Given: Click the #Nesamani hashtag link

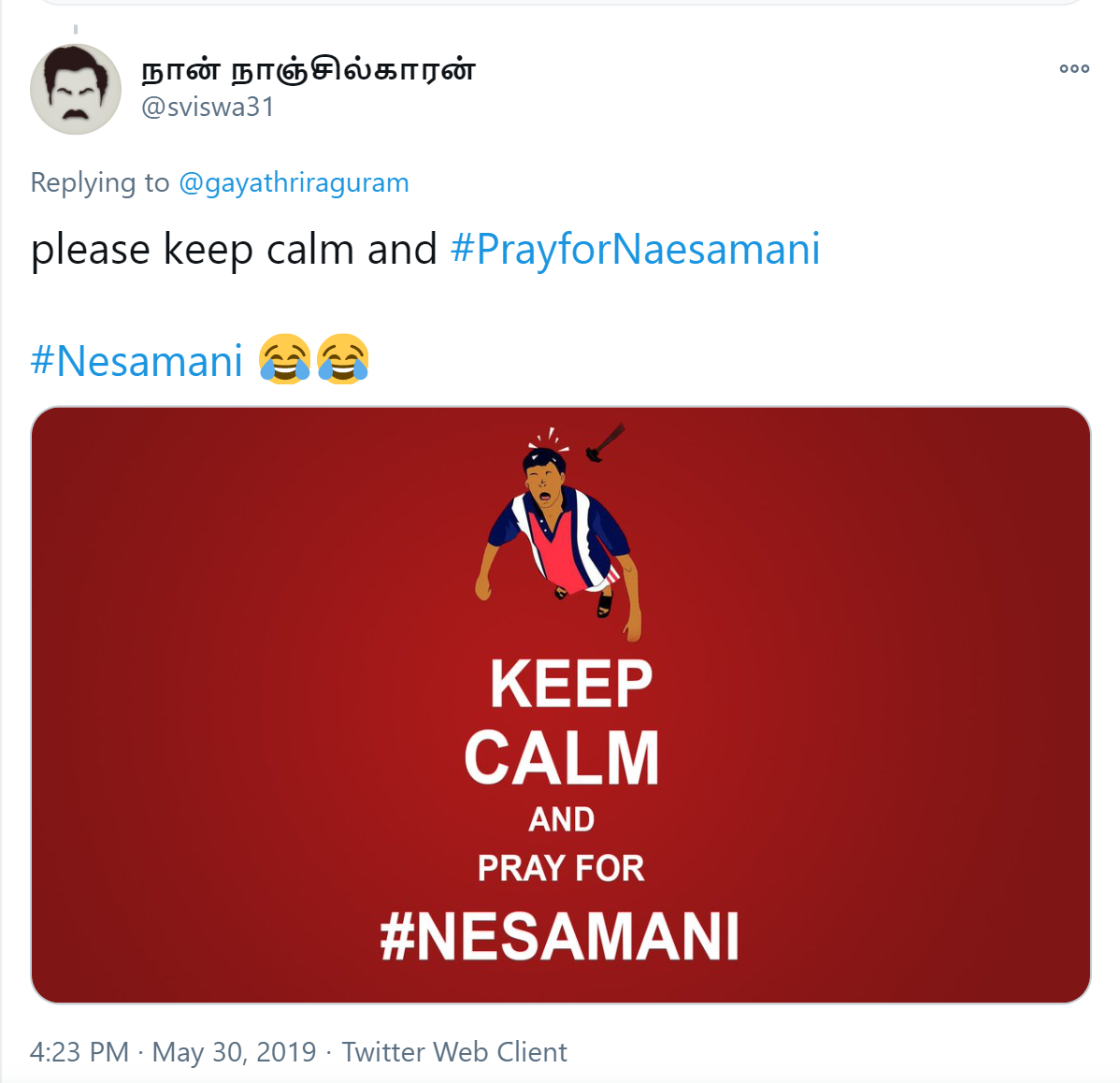Looking at the screenshot, I should click(136, 360).
